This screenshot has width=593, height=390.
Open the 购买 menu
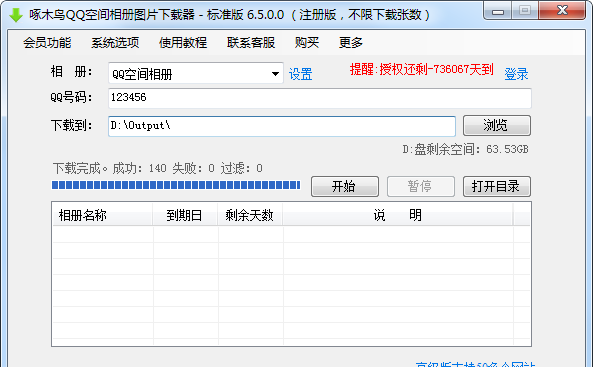point(307,43)
